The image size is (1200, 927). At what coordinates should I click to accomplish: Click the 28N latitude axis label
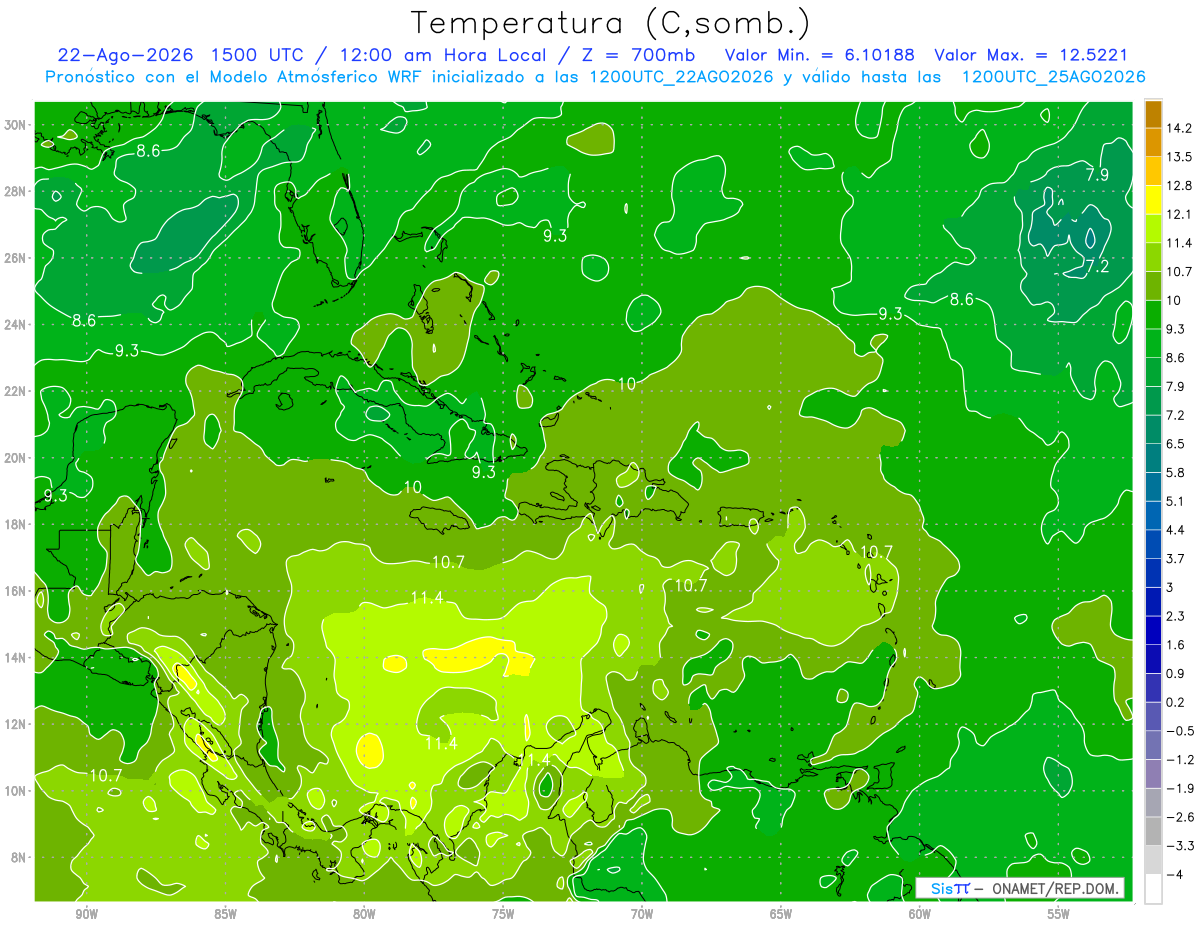15,191
